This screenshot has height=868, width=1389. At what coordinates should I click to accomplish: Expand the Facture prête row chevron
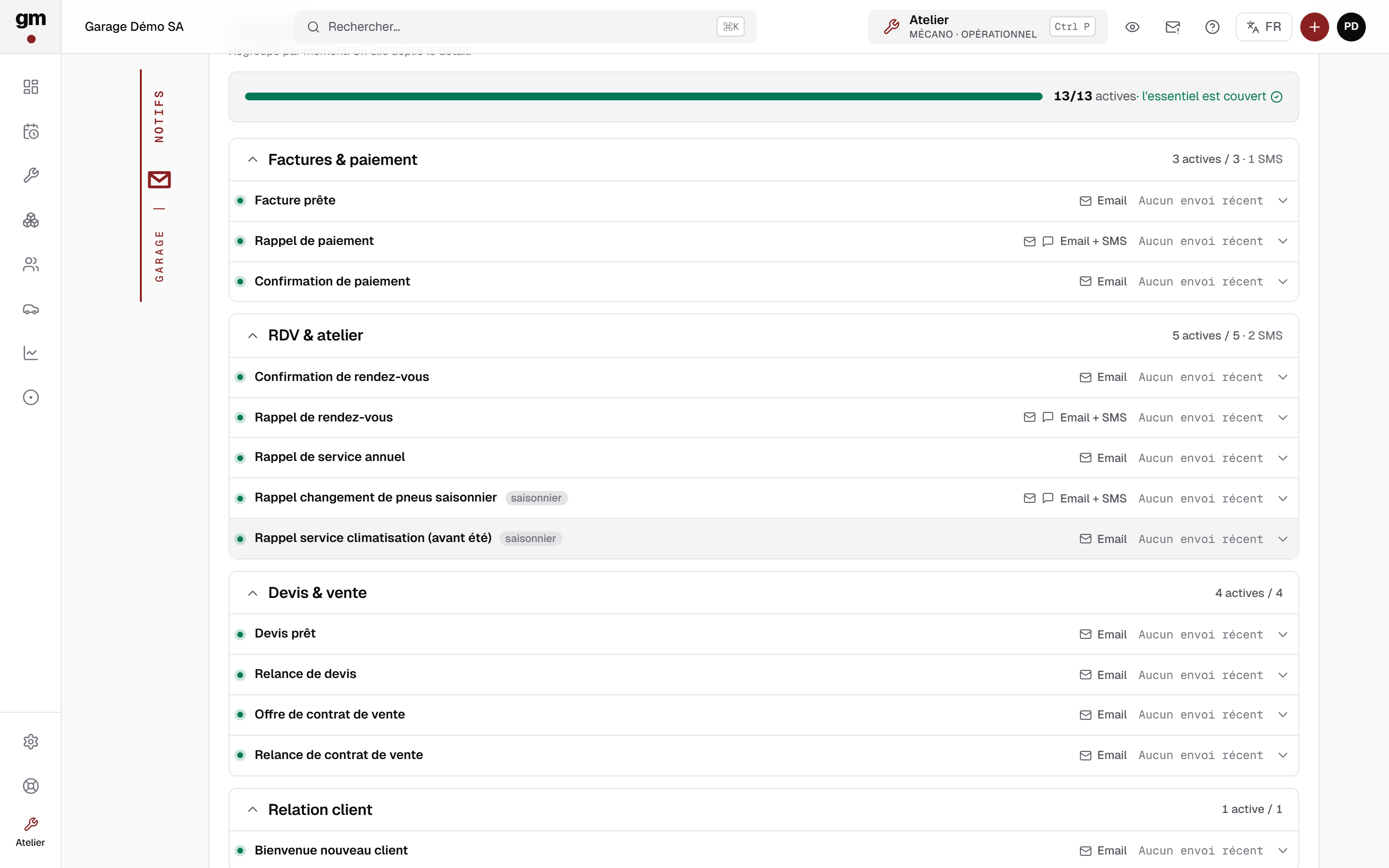click(x=1283, y=201)
